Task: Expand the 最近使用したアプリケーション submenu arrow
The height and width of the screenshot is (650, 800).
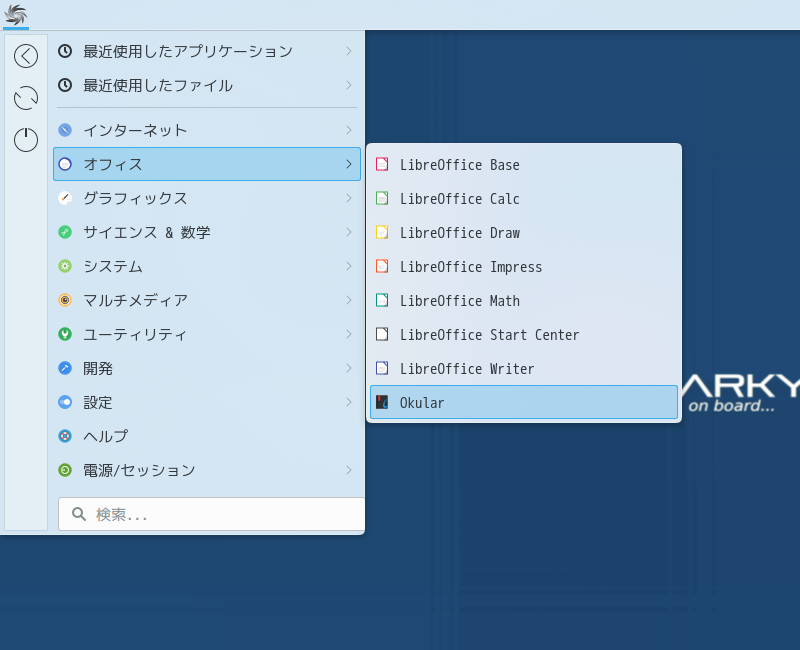Action: tap(349, 51)
